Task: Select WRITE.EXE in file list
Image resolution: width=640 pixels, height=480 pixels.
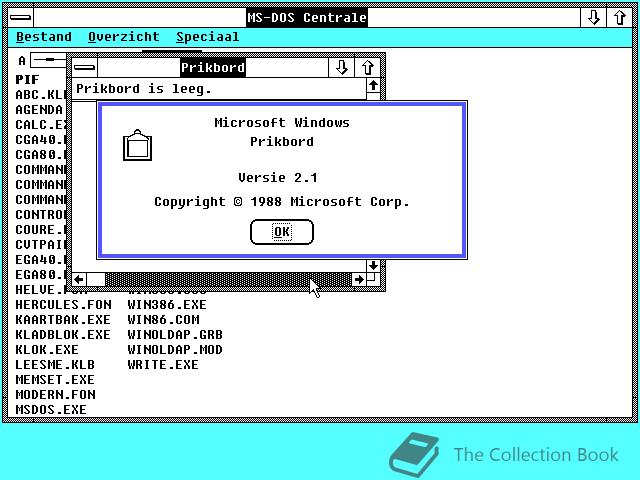Action: tap(163, 364)
